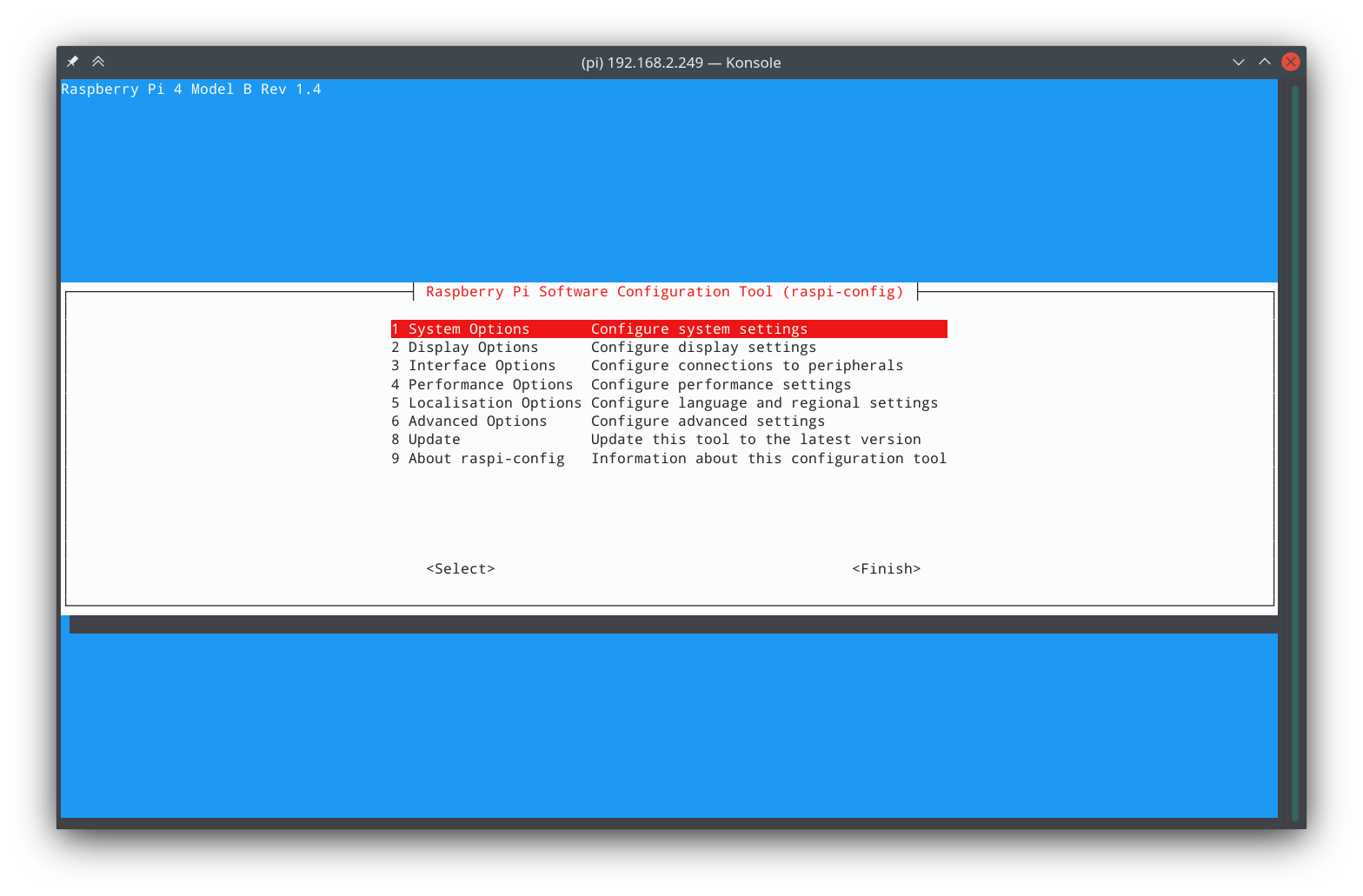This screenshot has width=1363, height=896.
Task: Click the terminal's vertical scrollbar
Action: pos(1294,452)
